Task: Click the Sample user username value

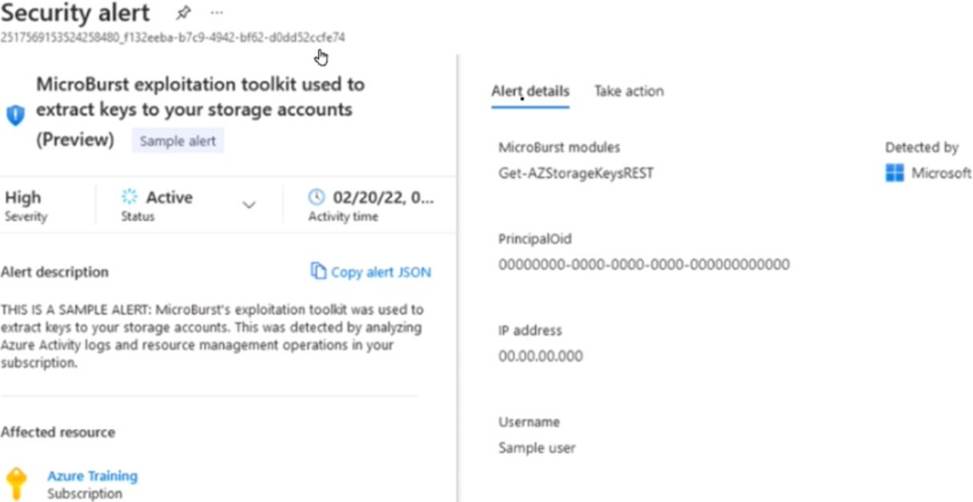Action: (x=537, y=448)
